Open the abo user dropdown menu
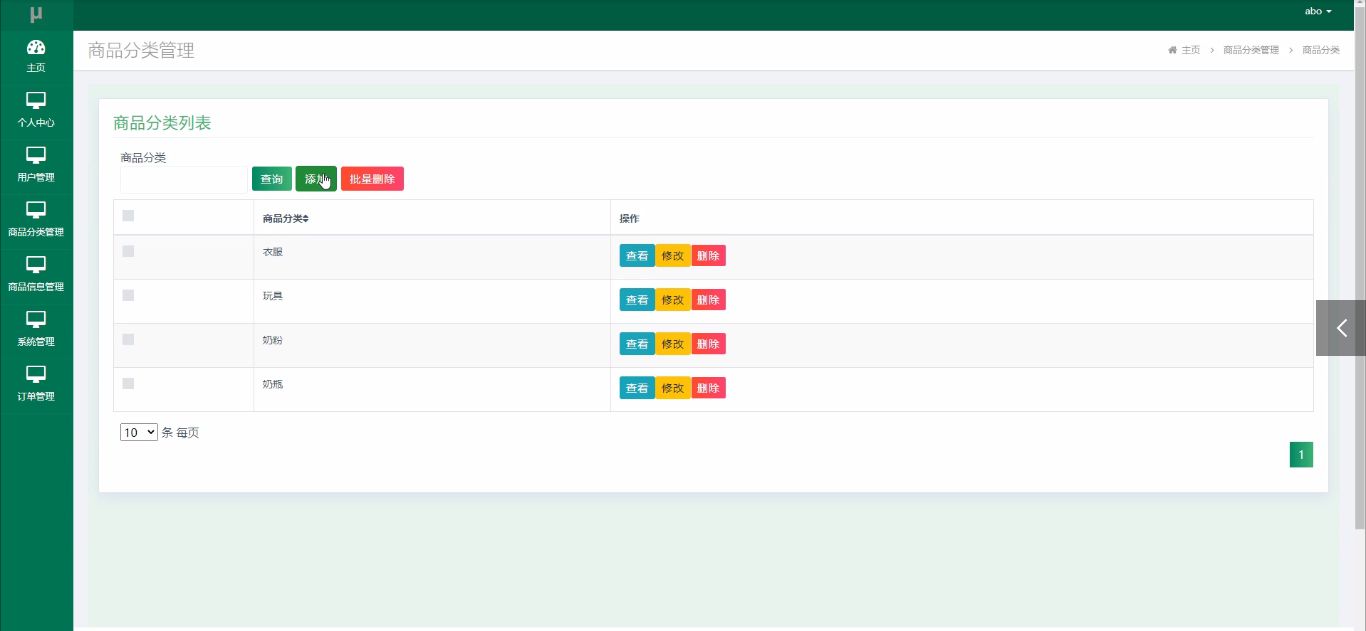Screen dimensions: 1366x631 pyautogui.click(x=1318, y=11)
